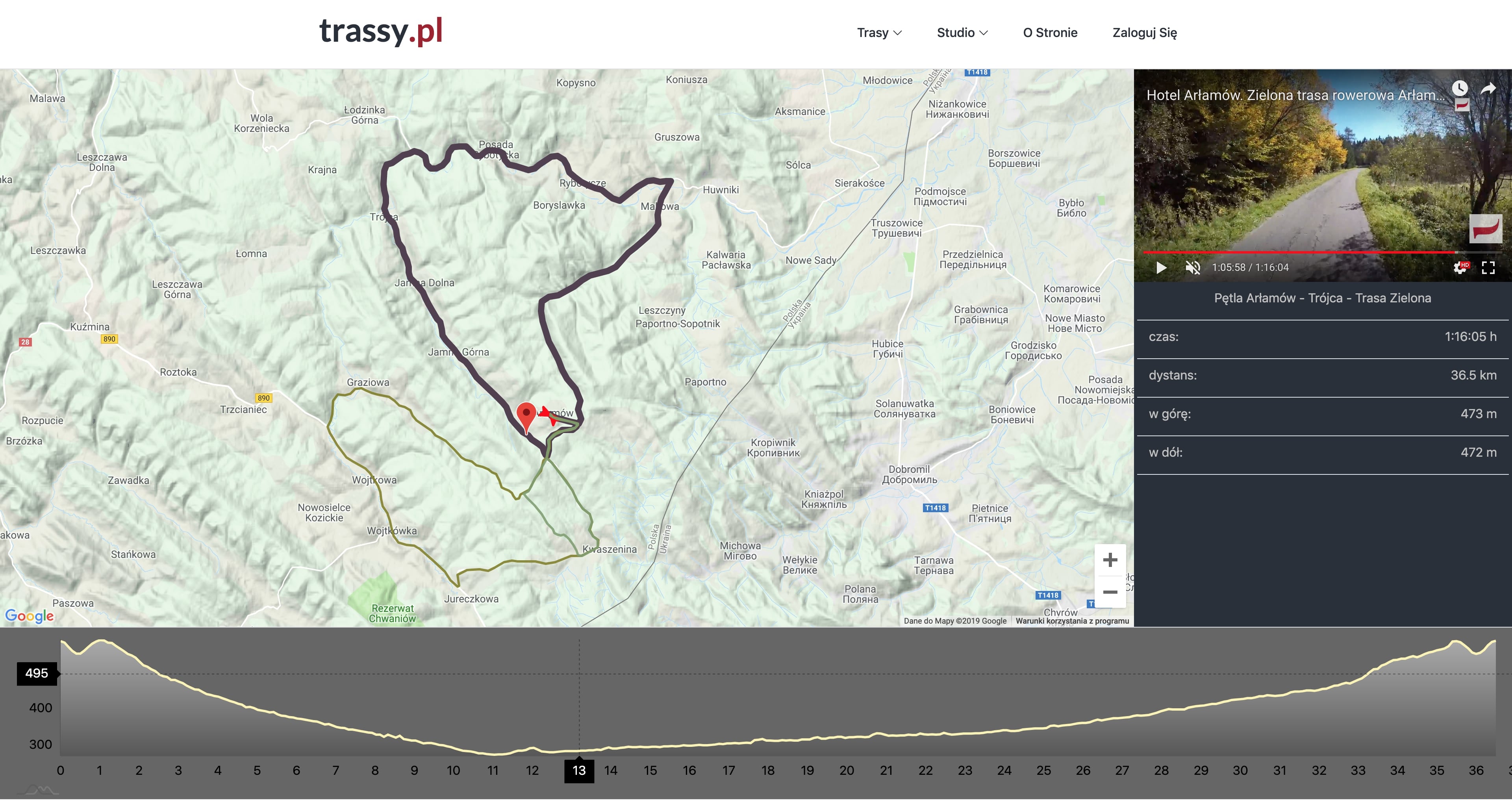This screenshot has height=800, width=1512.
Task: Open Warunki korzystania z programu link
Action: pyautogui.click(x=1072, y=621)
